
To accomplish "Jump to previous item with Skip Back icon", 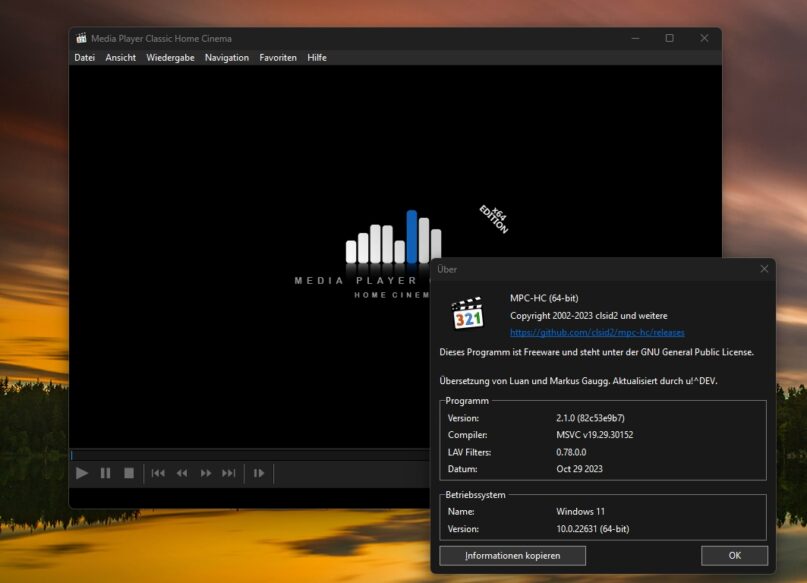I will [x=160, y=473].
